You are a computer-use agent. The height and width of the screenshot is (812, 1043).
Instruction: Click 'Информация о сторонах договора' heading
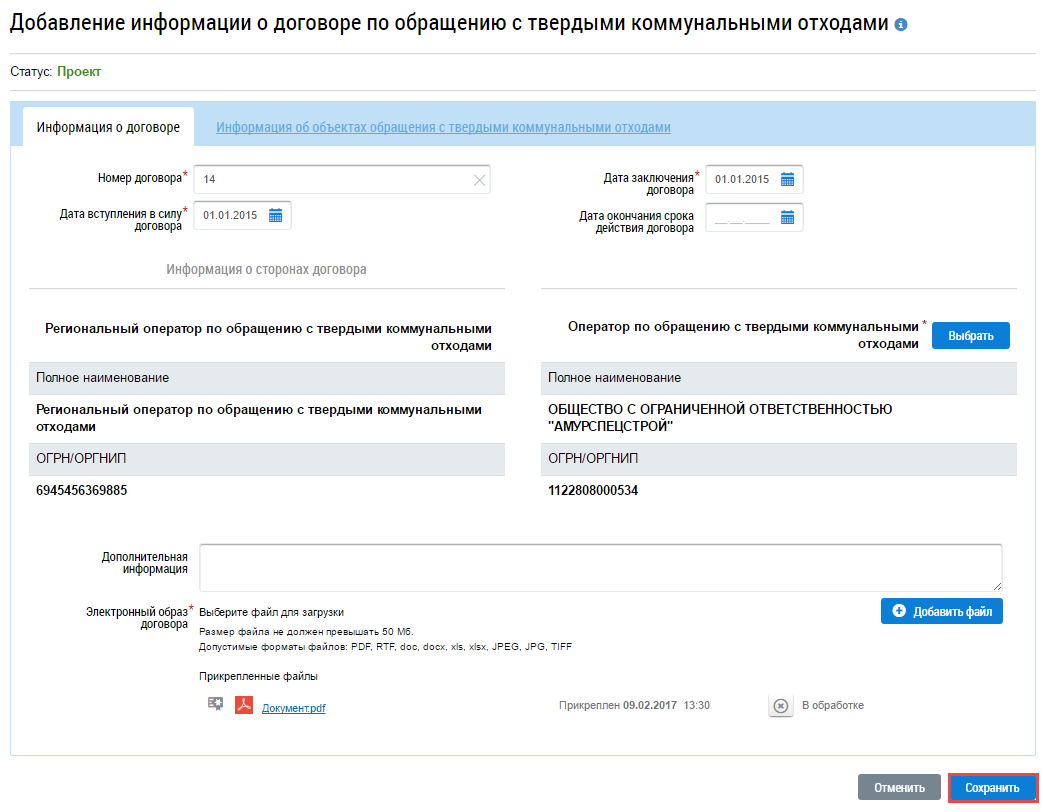click(x=266, y=269)
